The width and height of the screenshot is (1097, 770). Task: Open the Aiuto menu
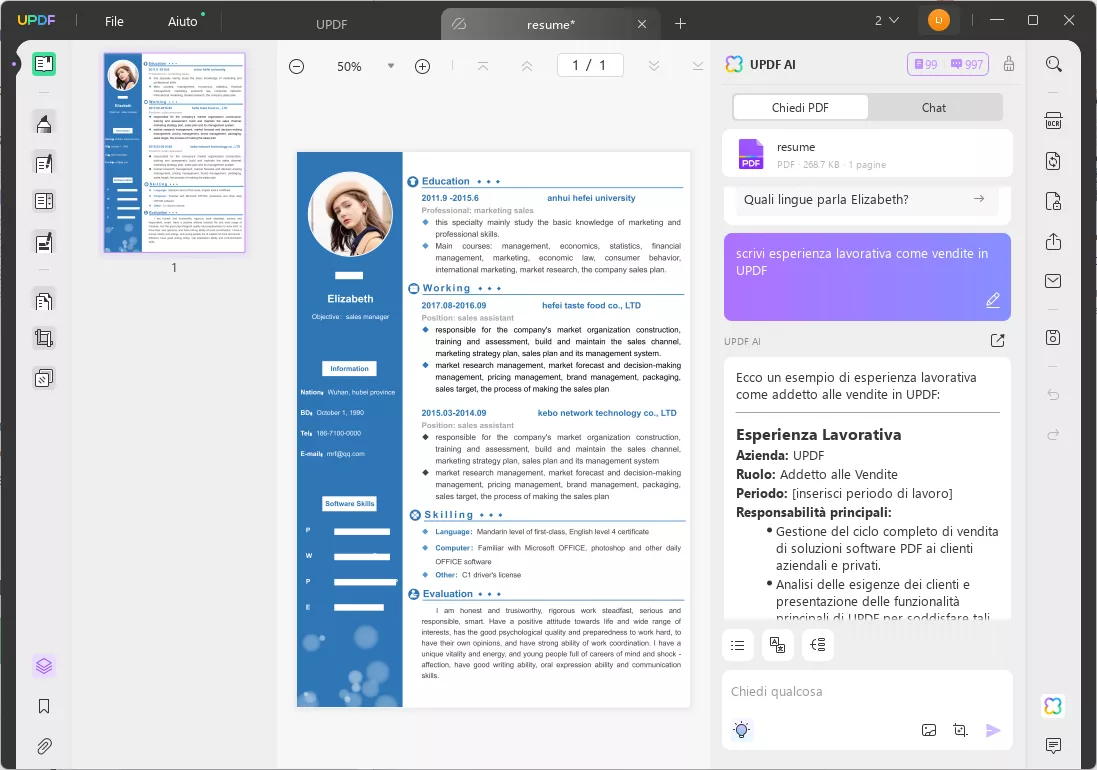point(183,22)
